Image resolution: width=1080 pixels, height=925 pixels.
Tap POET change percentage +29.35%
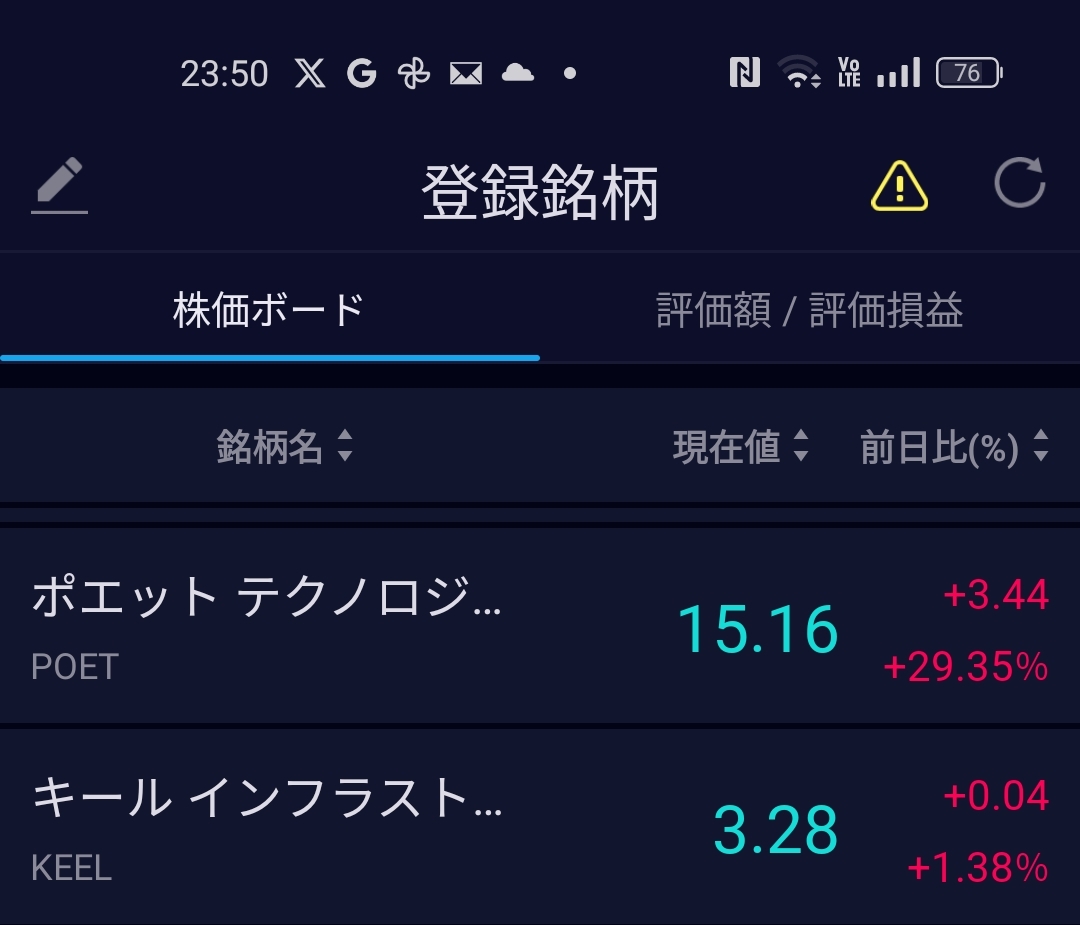click(x=965, y=666)
